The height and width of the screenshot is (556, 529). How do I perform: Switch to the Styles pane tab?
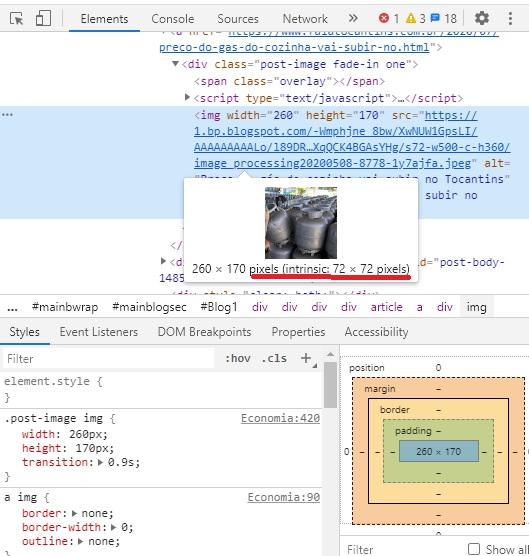pyautogui.click(x=24, y=332)
